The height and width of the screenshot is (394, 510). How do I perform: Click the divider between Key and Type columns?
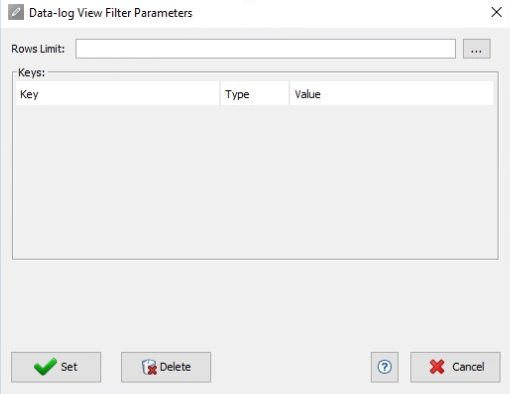220,94
